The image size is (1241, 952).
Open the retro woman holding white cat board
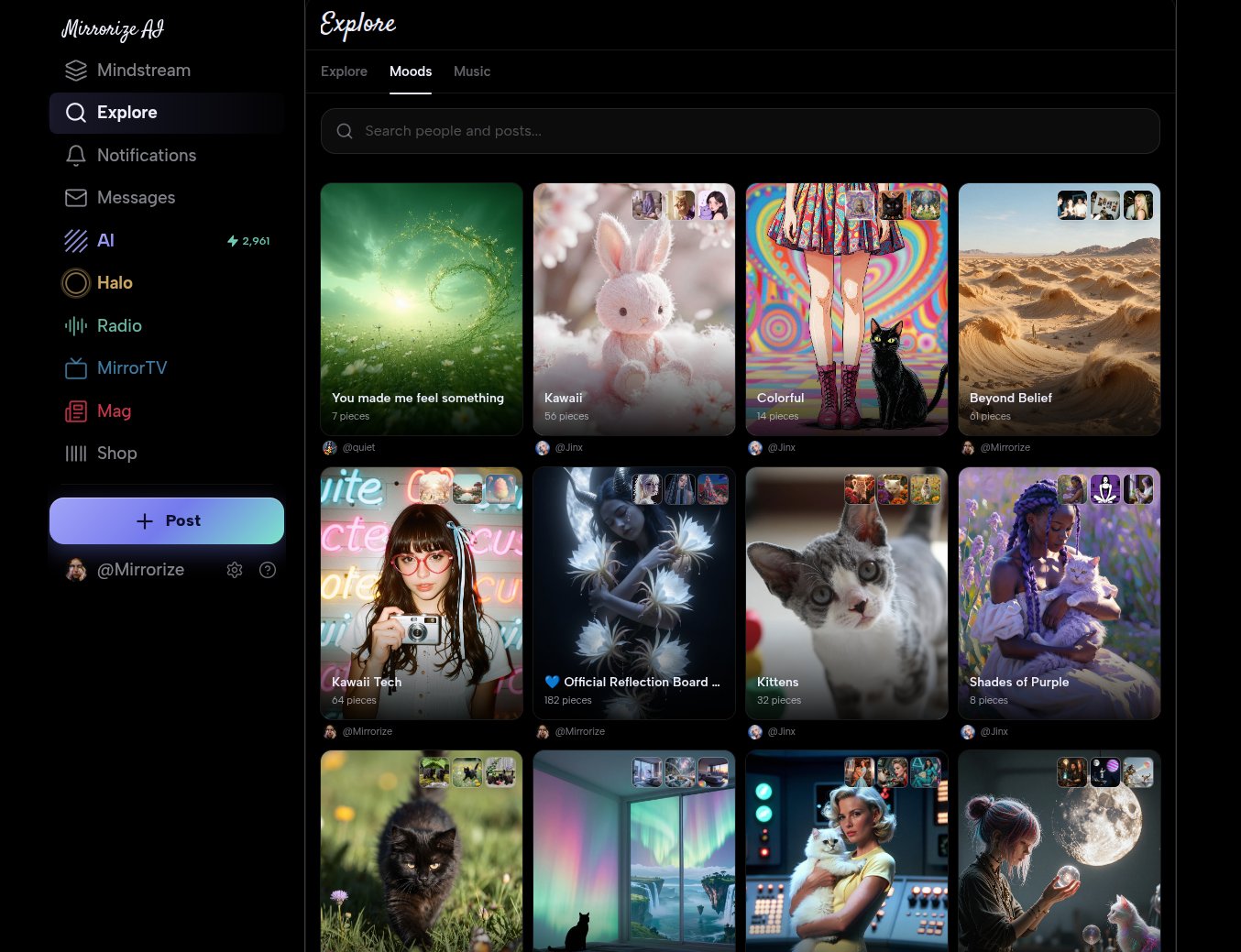pos(847,851)
